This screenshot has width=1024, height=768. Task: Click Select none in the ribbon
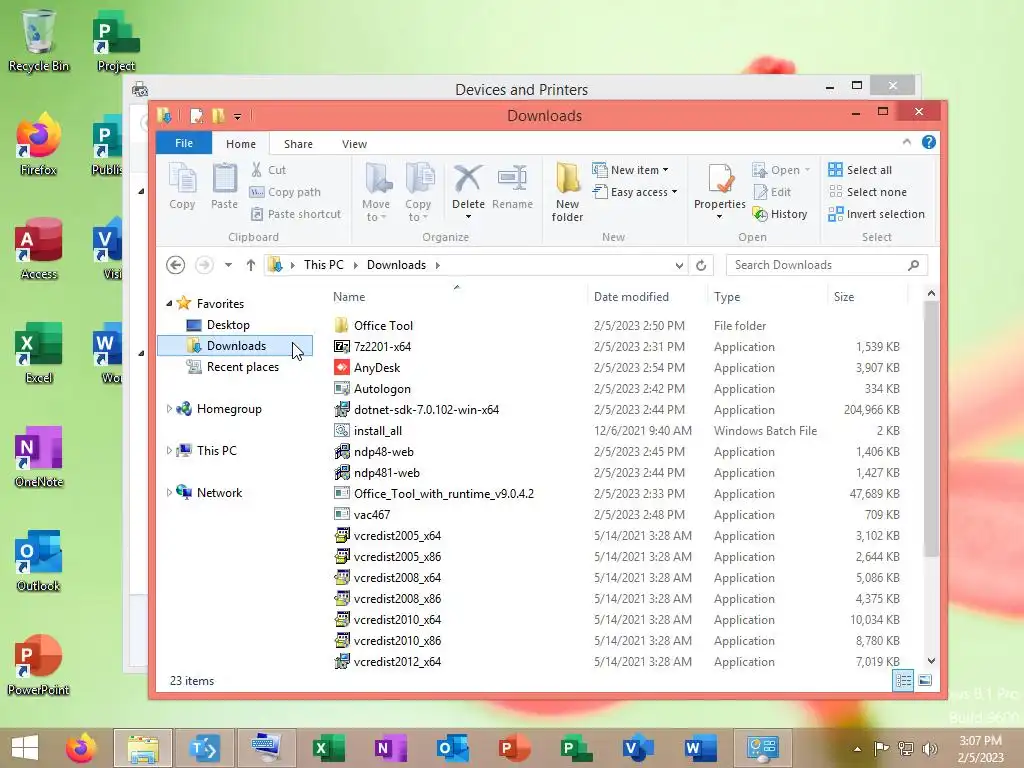pos(867,192)
